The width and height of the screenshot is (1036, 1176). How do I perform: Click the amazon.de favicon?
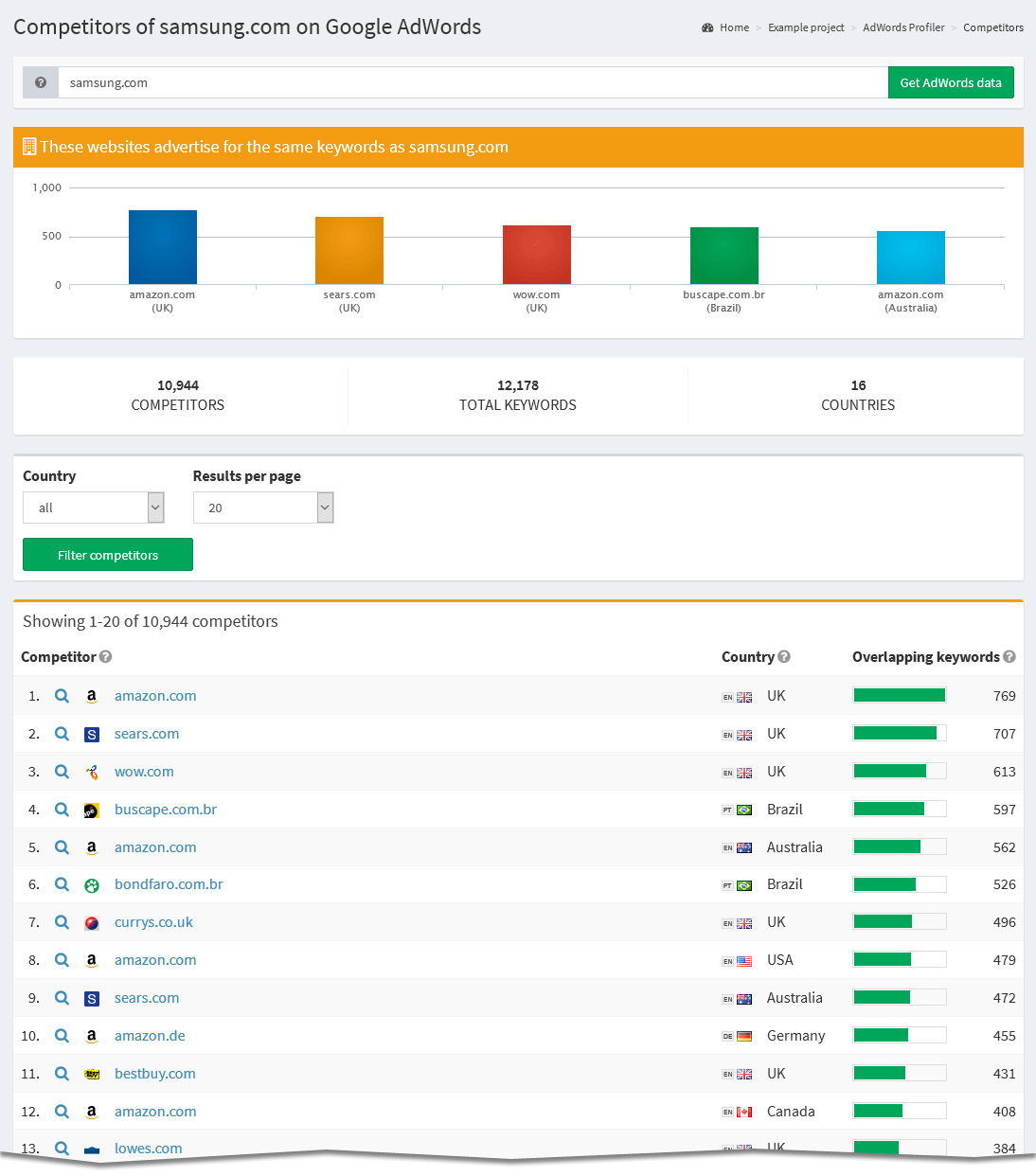91,1035
